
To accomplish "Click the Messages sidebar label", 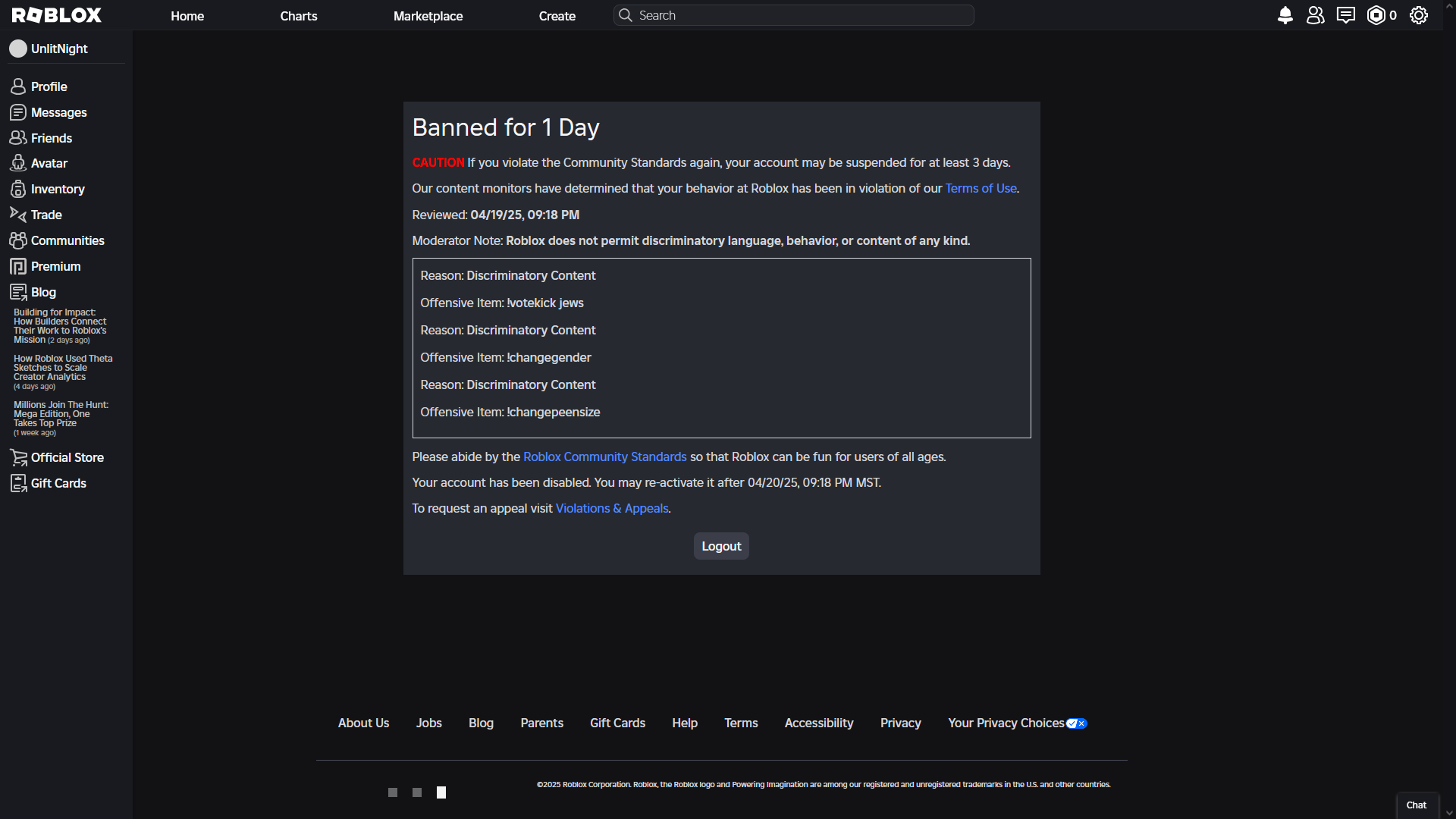I will click(x=59, y=112).
